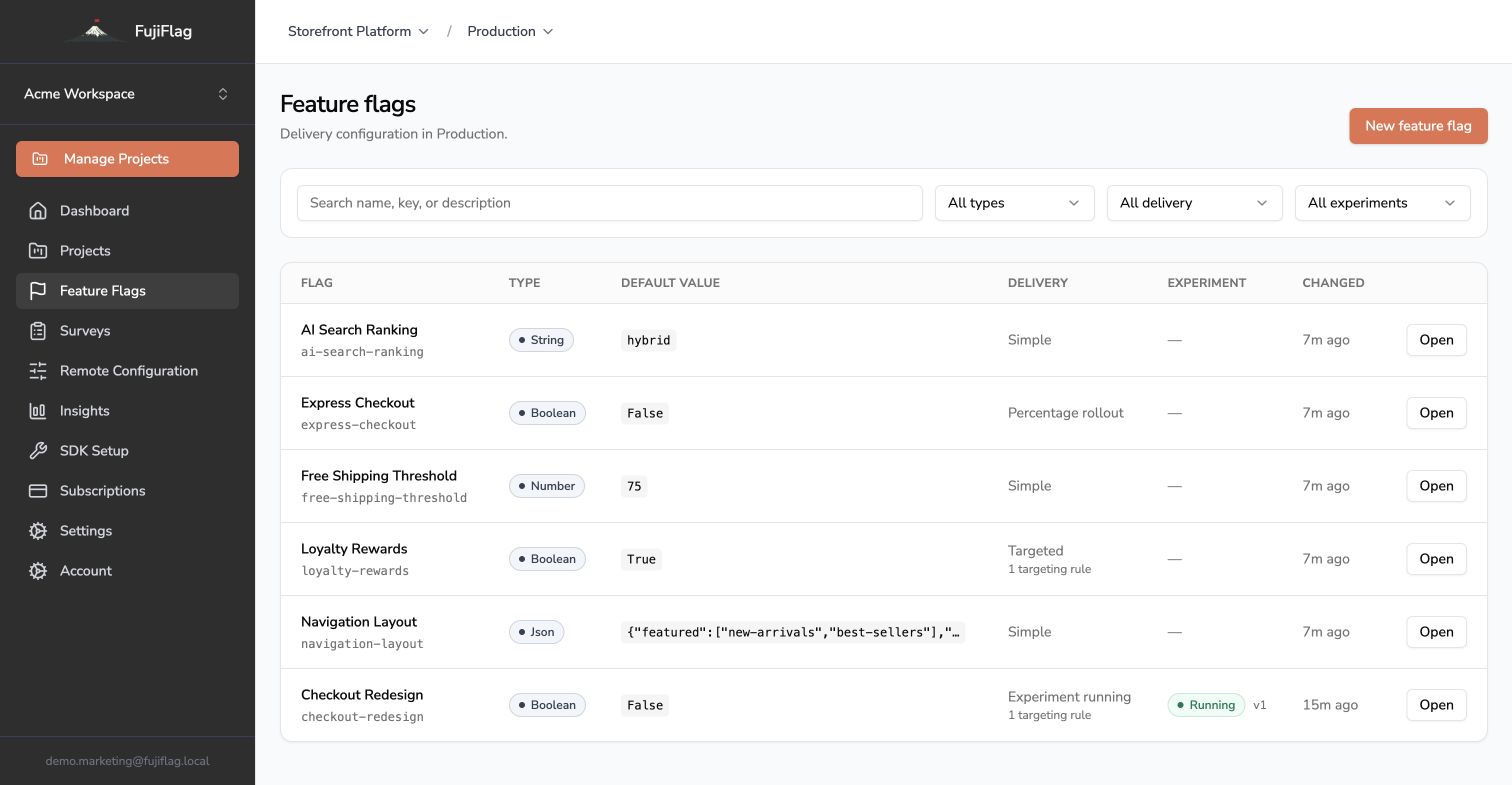Open the Storefront Platform project dropdown
The height and width of the screenshot is (785, 1512).
pyautogui.click(x=358, y=31)
